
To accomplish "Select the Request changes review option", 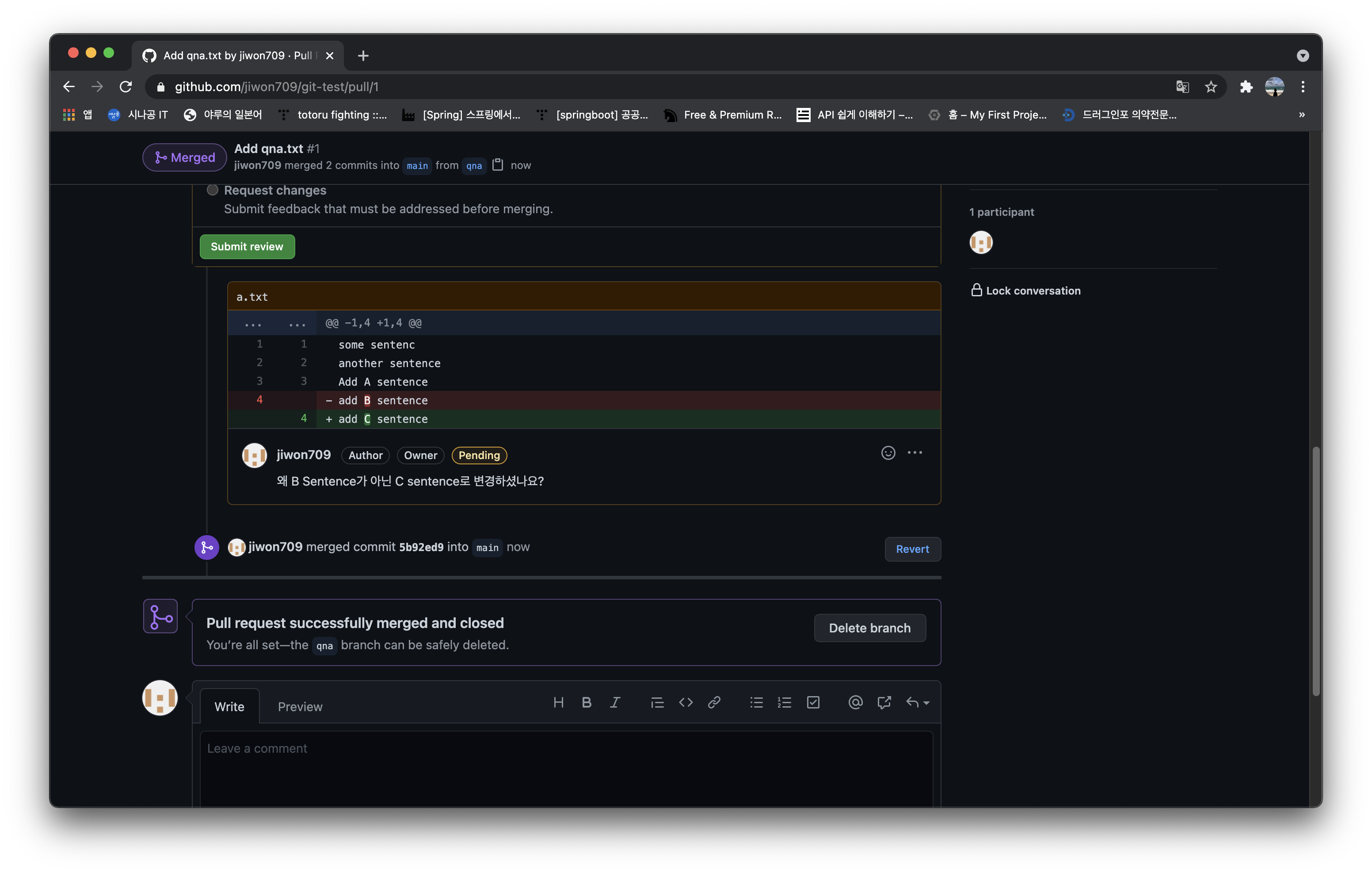I will pyautogui.click(x=212, y=190).
